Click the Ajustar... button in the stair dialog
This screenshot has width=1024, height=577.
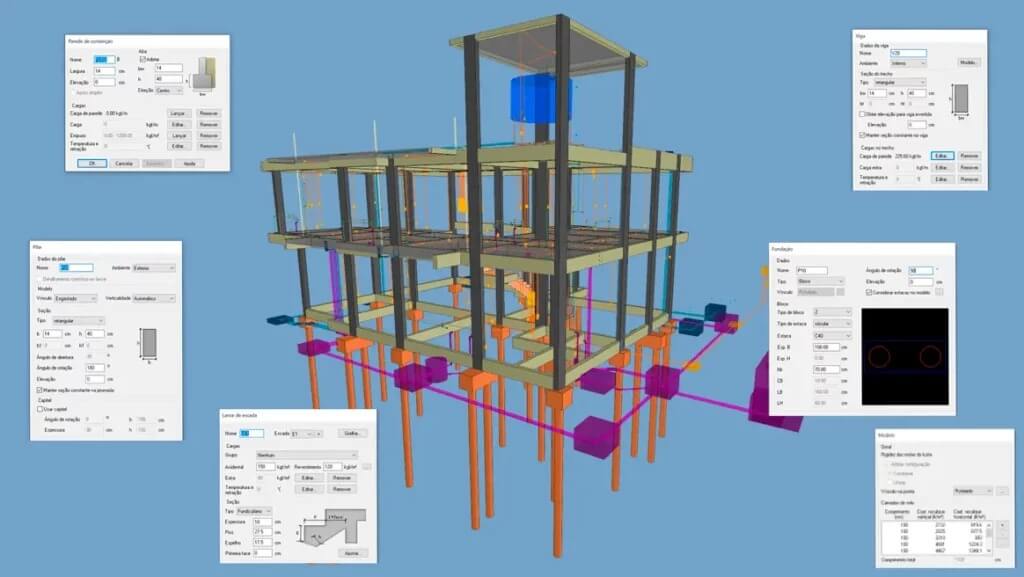[353, 553]
